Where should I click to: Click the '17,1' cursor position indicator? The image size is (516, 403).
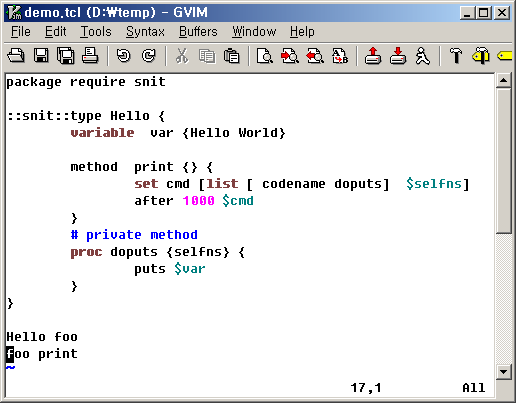click(x=366, y=388)
